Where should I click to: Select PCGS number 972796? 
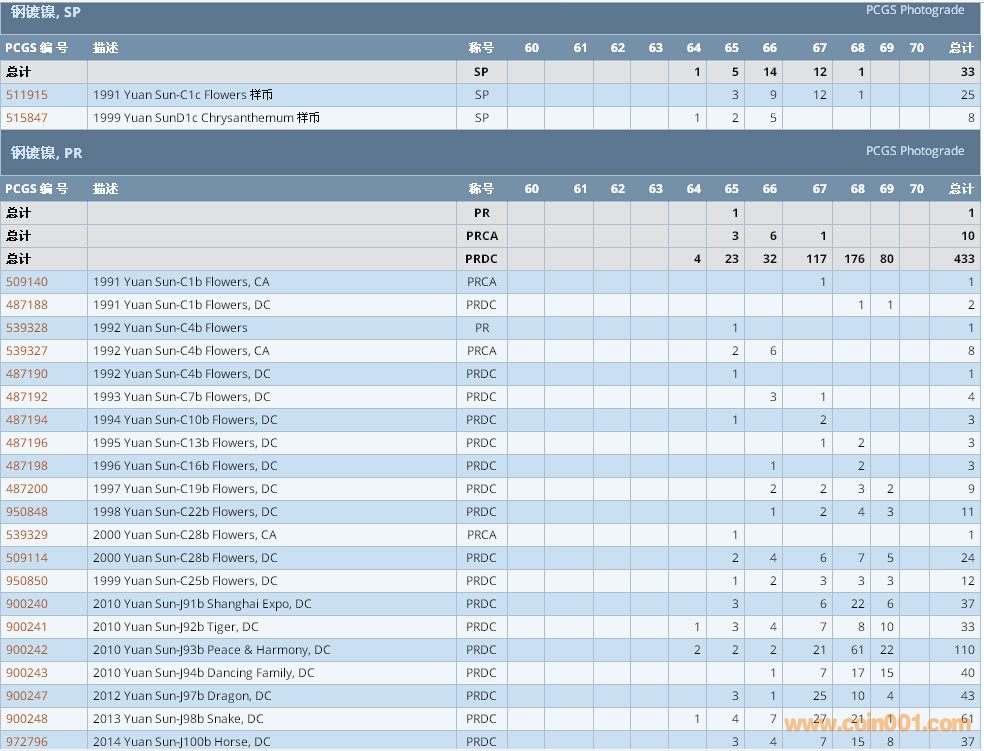(27, 742)
